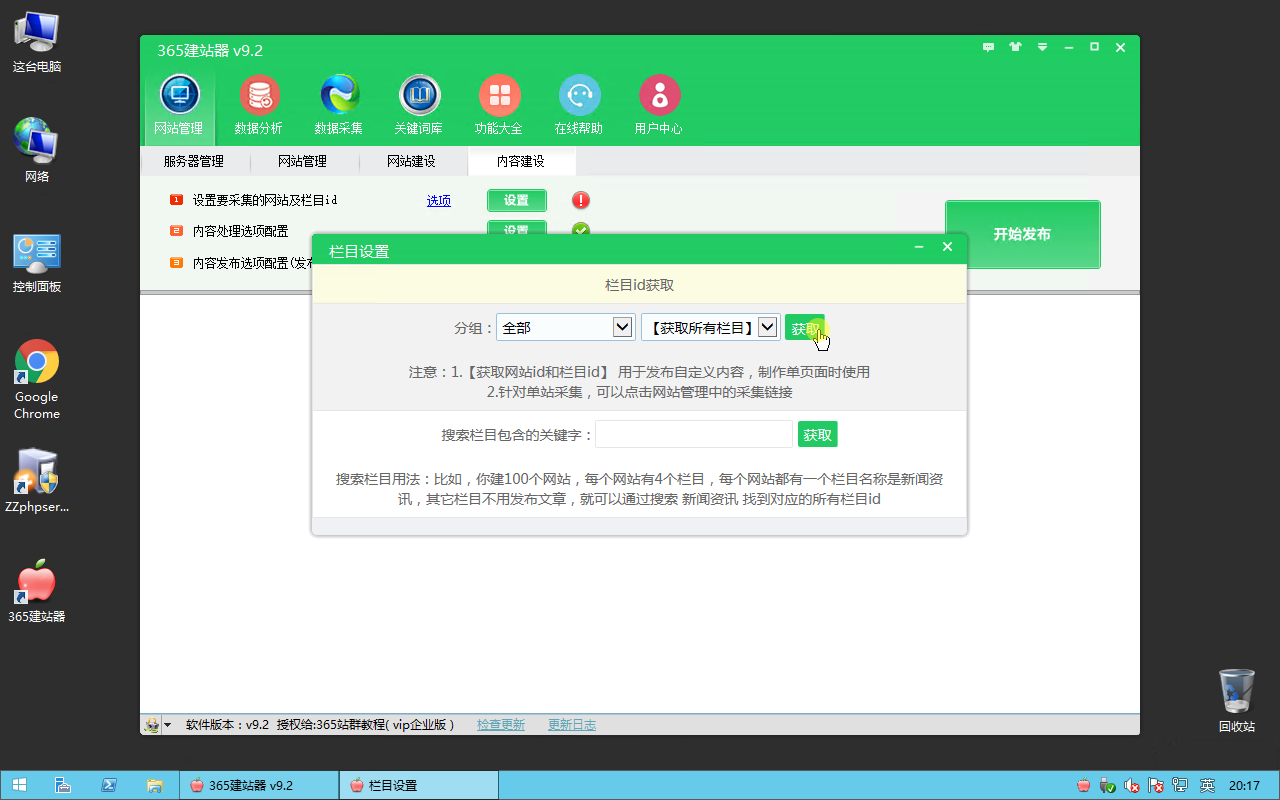1280x800 pixels.
Task: Open Server Manager in taskbar
Action: click(x=62, y=785)
